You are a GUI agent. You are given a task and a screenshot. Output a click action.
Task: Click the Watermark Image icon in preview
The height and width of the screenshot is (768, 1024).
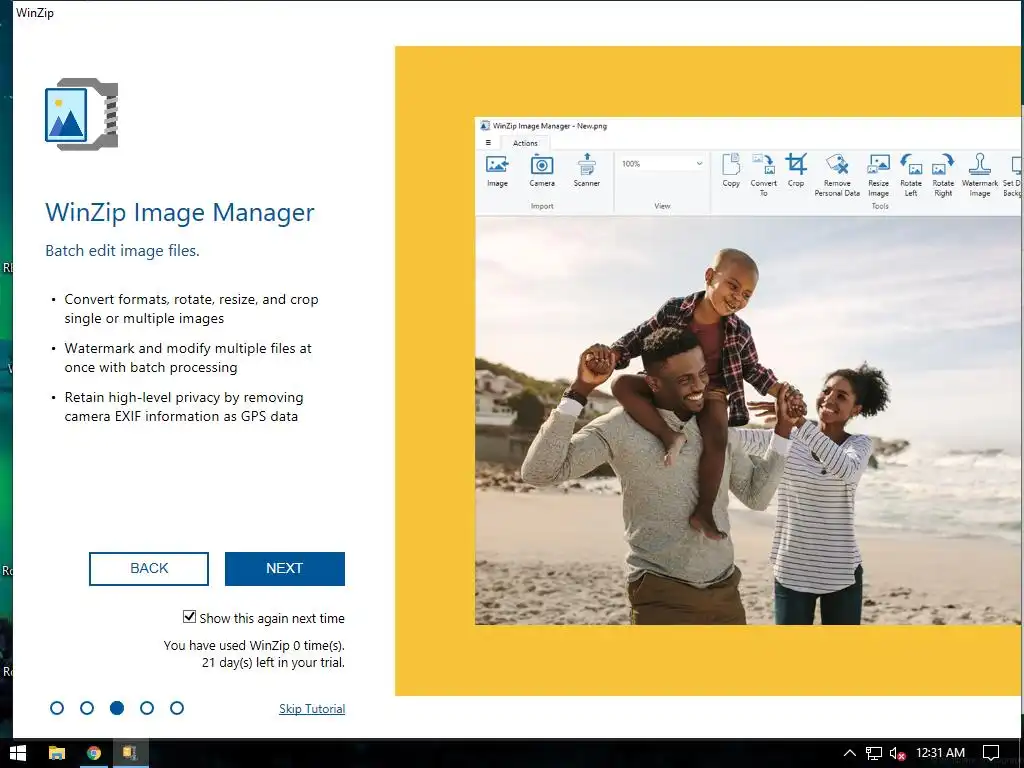coord(980,175)
